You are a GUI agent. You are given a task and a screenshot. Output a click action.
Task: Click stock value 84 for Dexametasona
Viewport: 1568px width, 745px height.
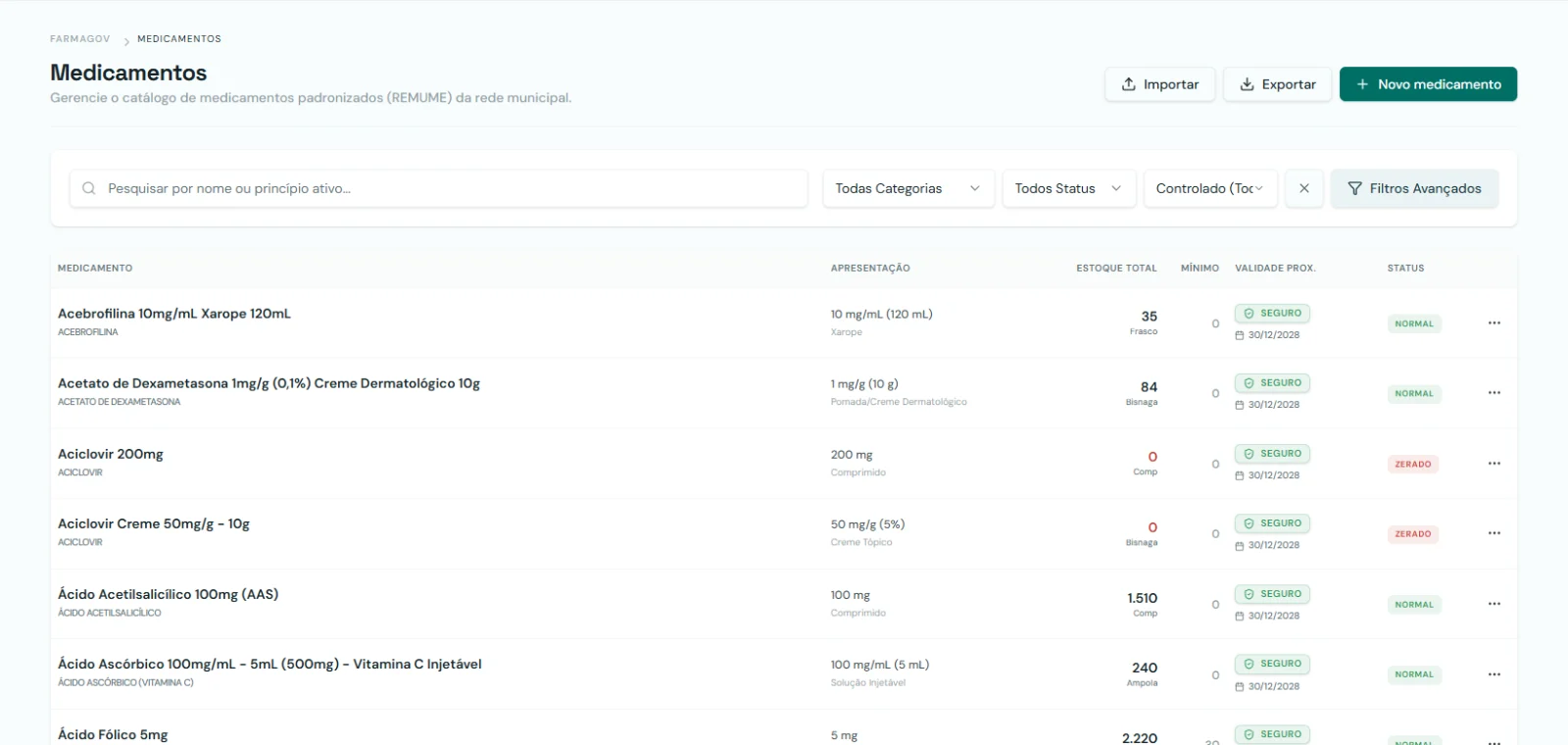click(1149, 387)
